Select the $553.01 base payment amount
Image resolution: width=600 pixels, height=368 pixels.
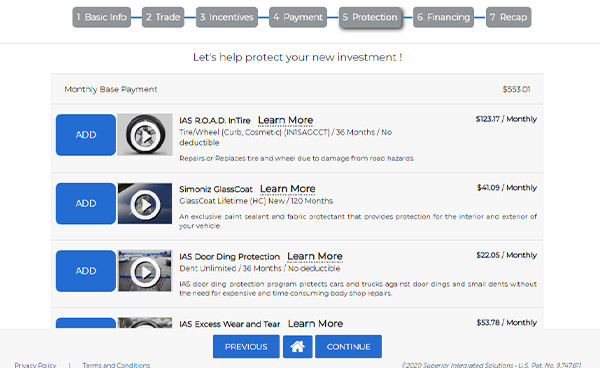pos(516,89)
